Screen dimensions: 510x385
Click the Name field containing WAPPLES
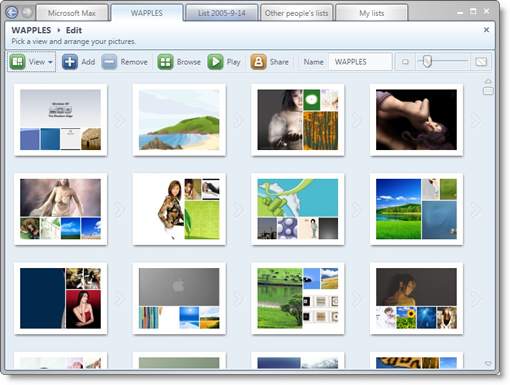click(360, 62)
